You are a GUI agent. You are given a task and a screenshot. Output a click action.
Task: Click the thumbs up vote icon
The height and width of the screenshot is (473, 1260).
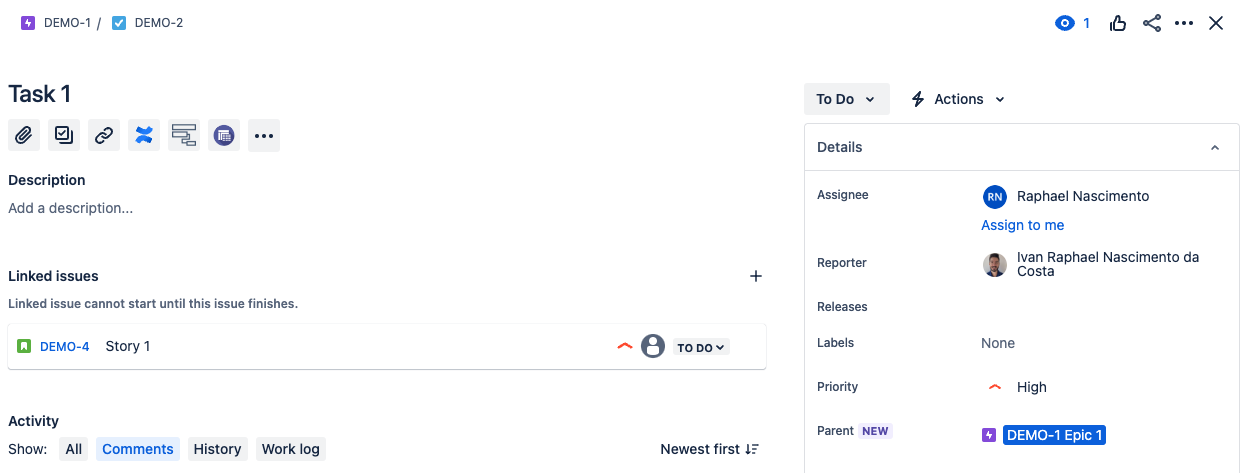click(1118, 23)
